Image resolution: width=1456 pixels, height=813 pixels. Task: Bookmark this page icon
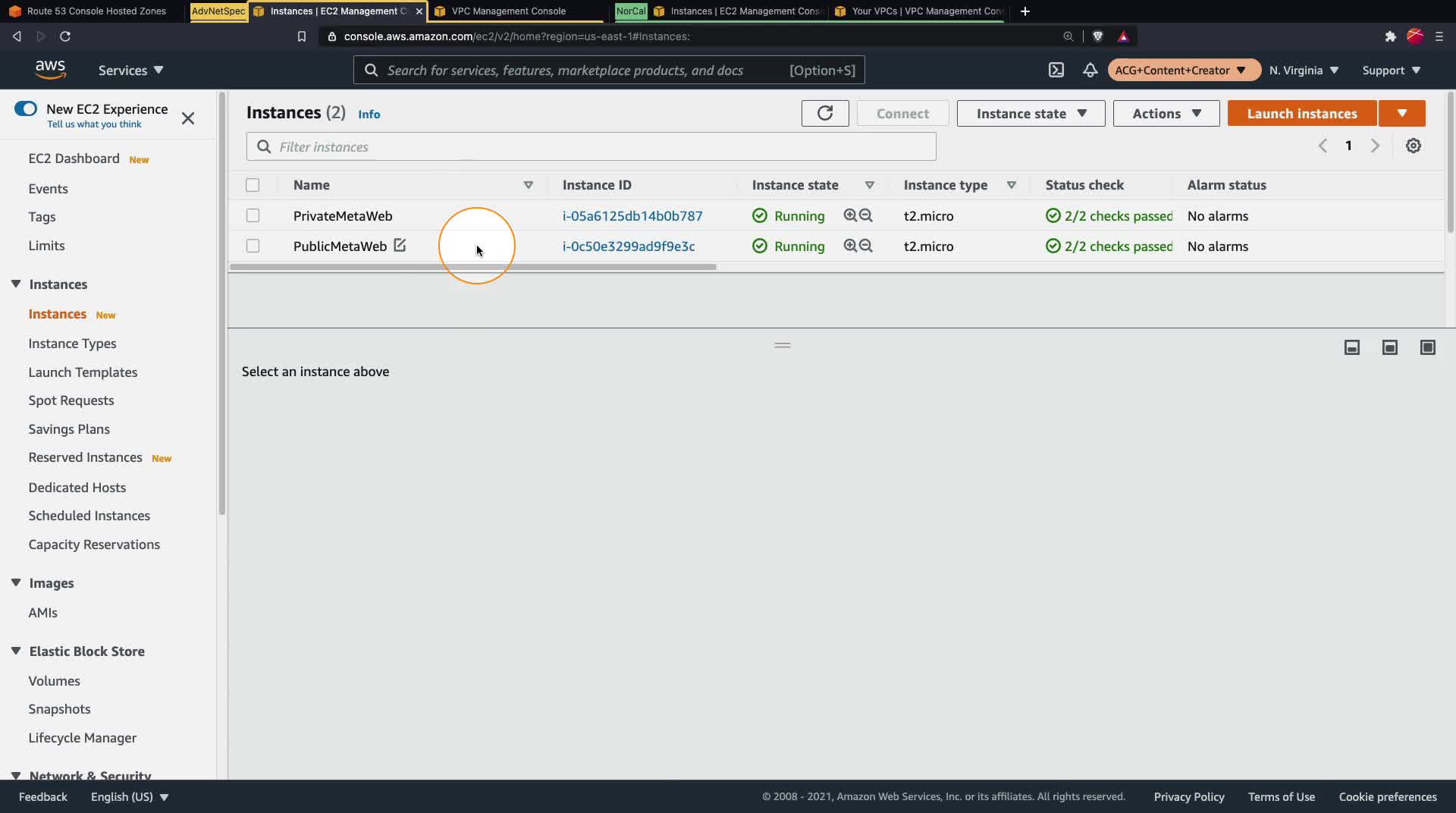302,36
